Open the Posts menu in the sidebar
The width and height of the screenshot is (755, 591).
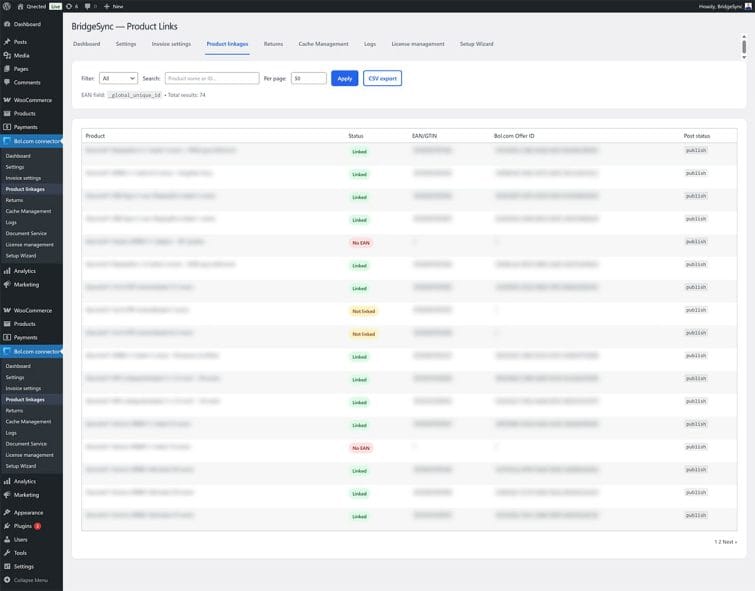[20, 42]
